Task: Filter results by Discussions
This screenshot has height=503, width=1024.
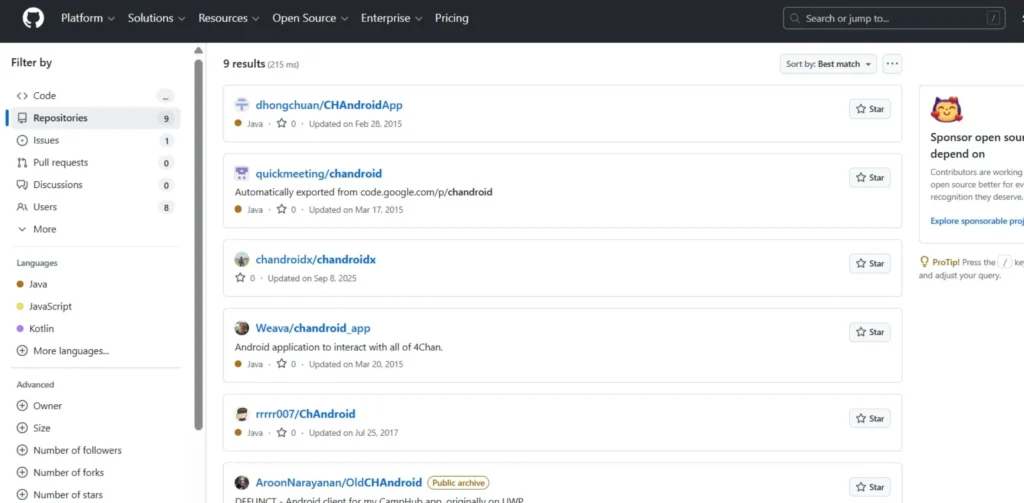Action: click(95, 185)
